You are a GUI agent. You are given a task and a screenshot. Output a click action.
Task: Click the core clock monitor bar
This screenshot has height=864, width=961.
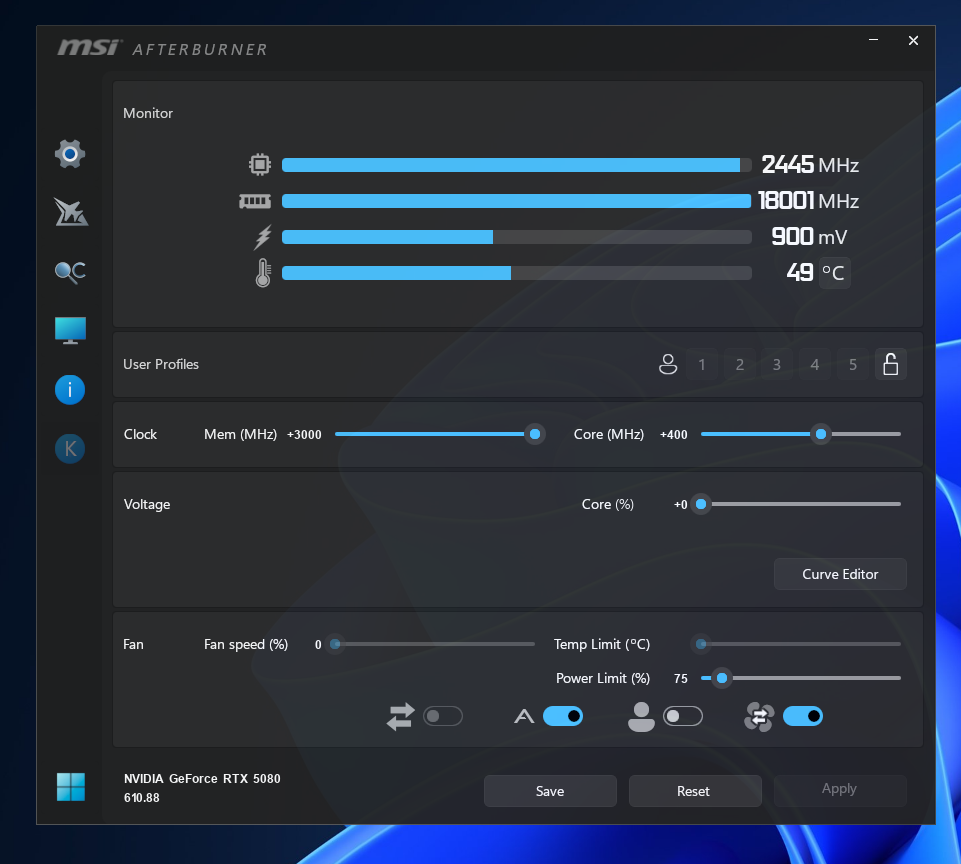click(x=517, y=165)
